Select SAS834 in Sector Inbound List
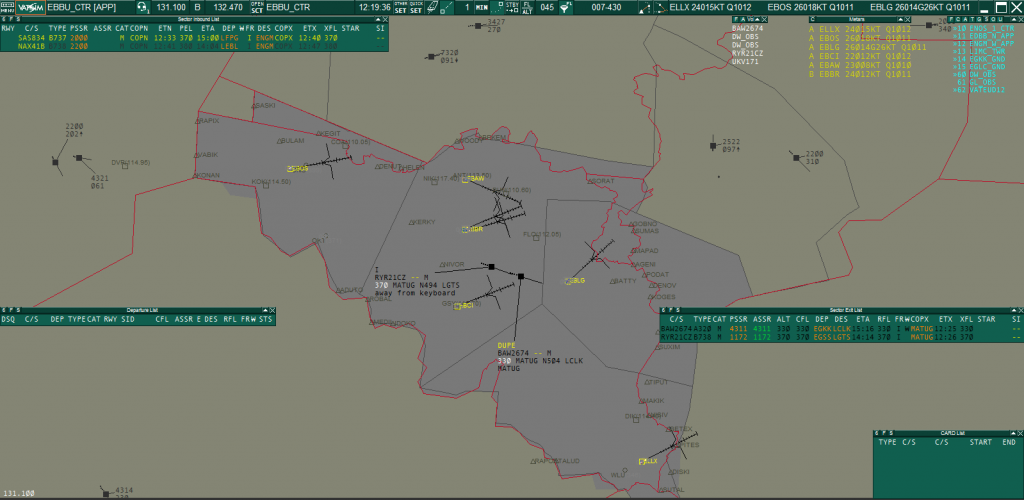 32,37
